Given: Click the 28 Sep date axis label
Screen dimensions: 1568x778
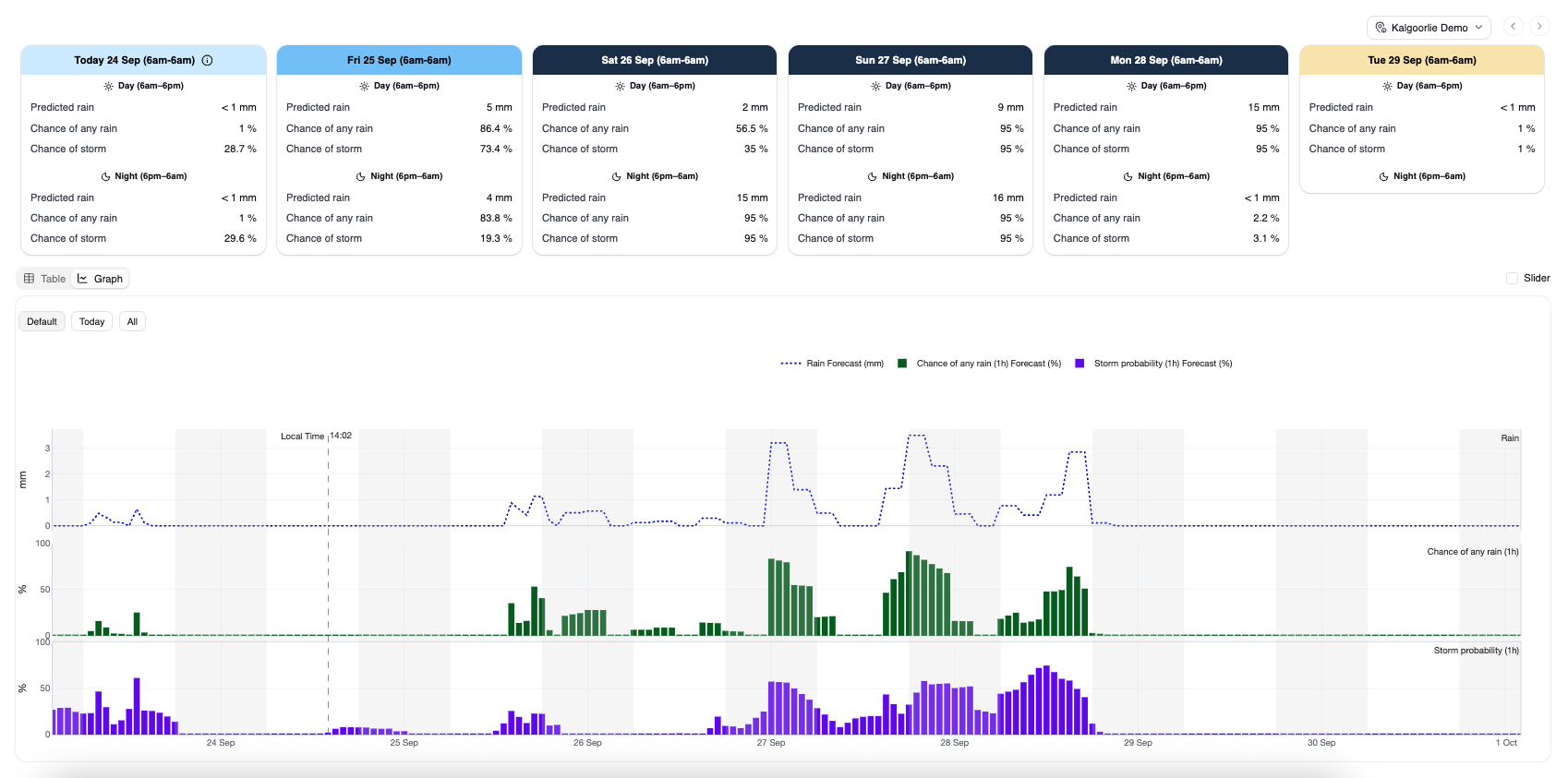Looking at the screenshot, I should (x=955, y=743).
